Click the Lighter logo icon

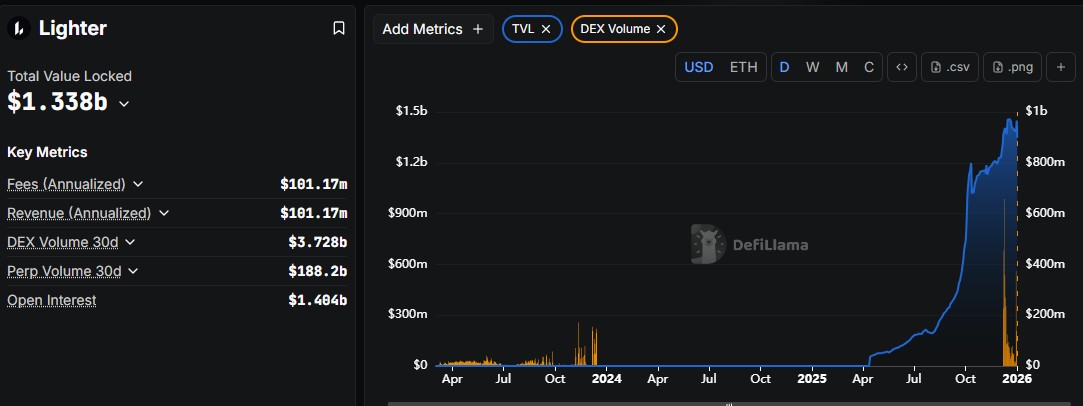(x=18, y=29)
